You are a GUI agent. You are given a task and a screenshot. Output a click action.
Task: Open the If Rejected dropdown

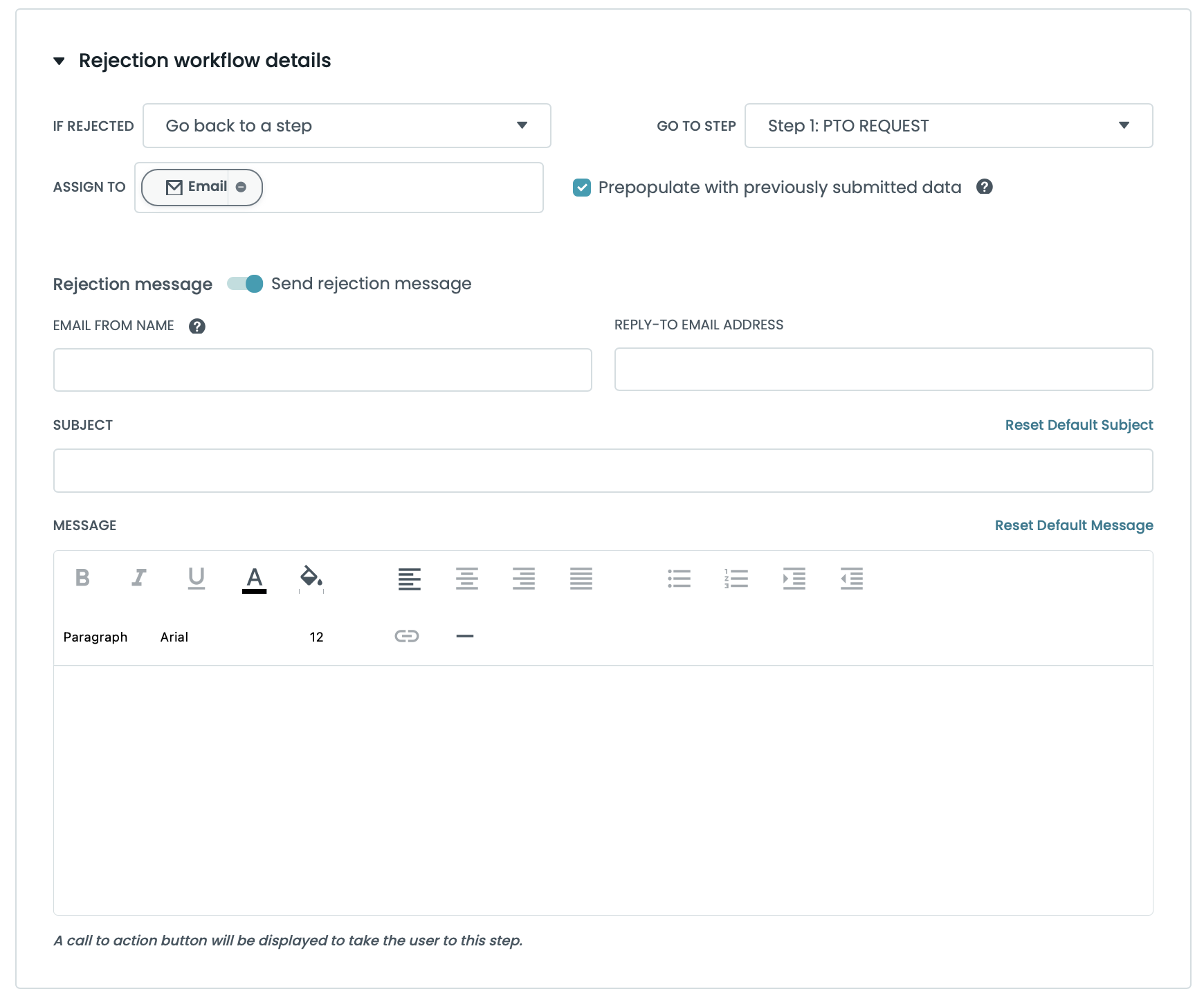pyautogui.click(x=347, y=126)
